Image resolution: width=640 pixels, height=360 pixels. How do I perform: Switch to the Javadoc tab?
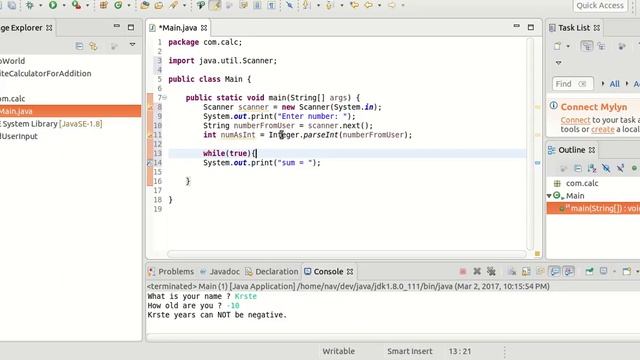click(x=220, y=271)
